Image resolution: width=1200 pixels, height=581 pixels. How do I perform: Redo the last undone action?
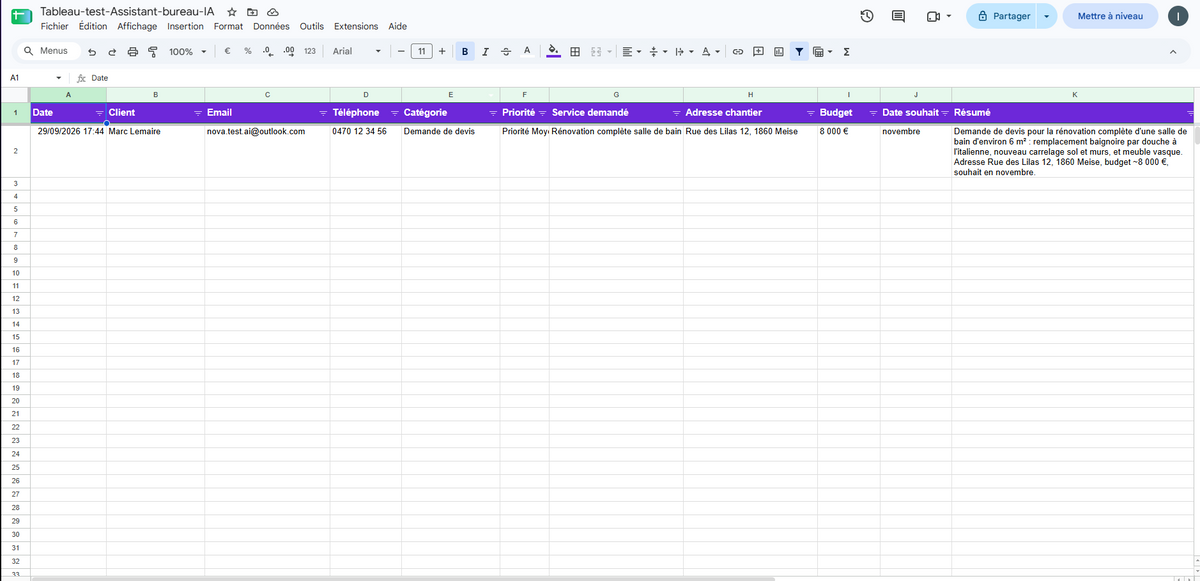coord(112,51)
